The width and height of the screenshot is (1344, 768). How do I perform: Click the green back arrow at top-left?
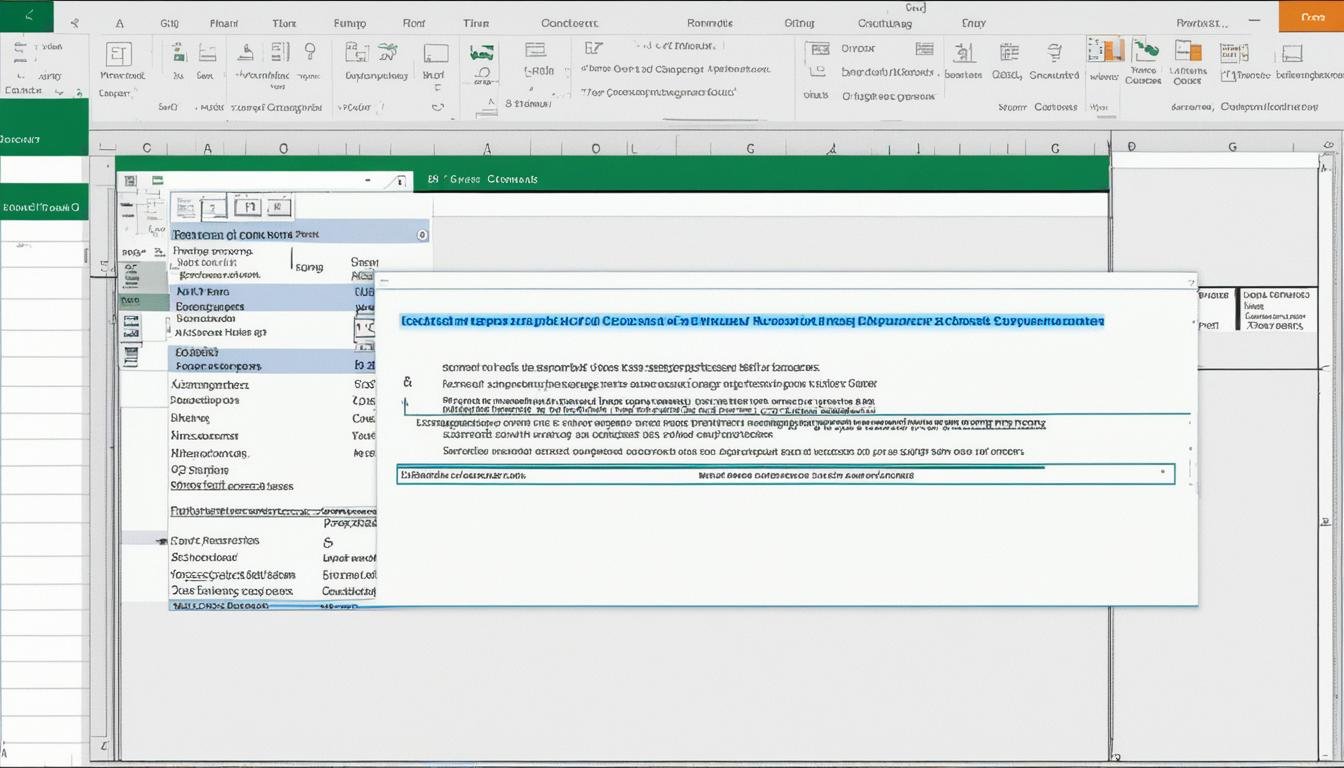[27, 16]
